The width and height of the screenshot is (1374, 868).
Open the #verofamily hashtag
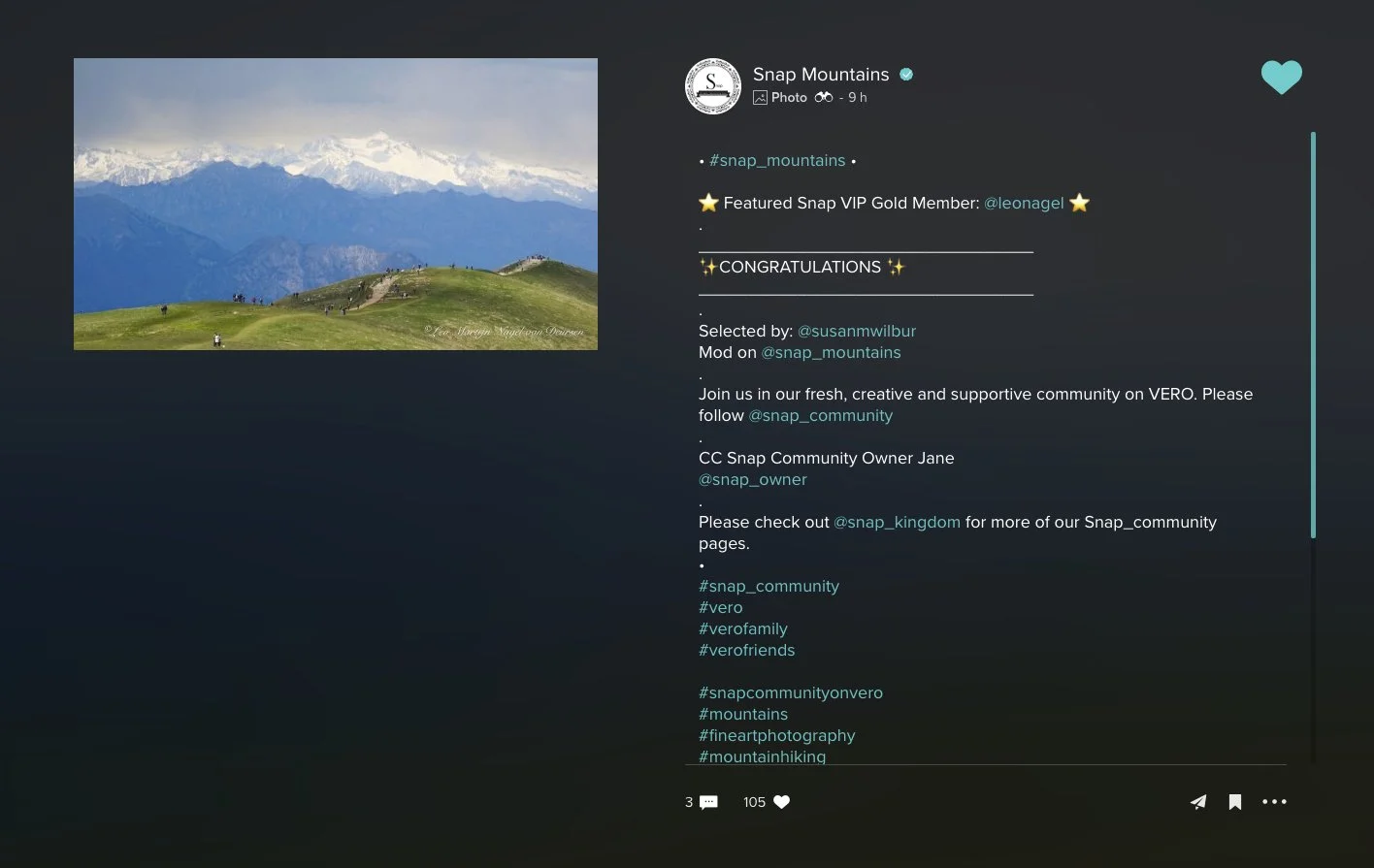(x=743, y=629)
